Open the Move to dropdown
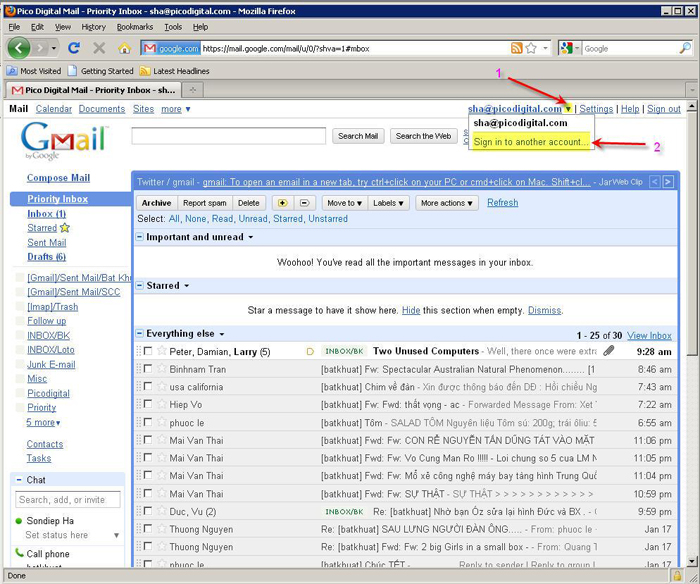 (344, 203)
